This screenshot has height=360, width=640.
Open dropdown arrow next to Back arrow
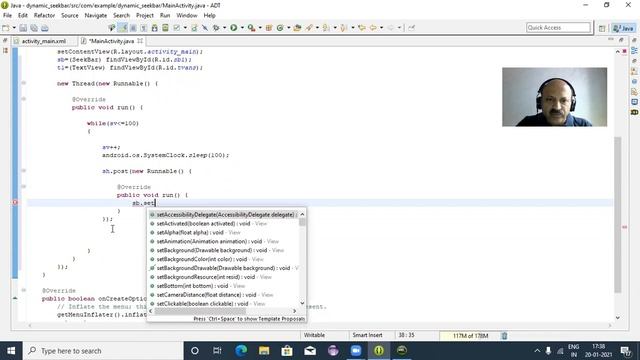coord(382,28)
